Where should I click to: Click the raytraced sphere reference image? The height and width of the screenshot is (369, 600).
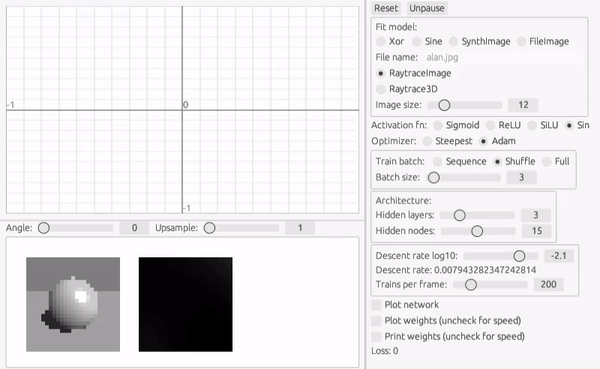(x=73, y=304)
